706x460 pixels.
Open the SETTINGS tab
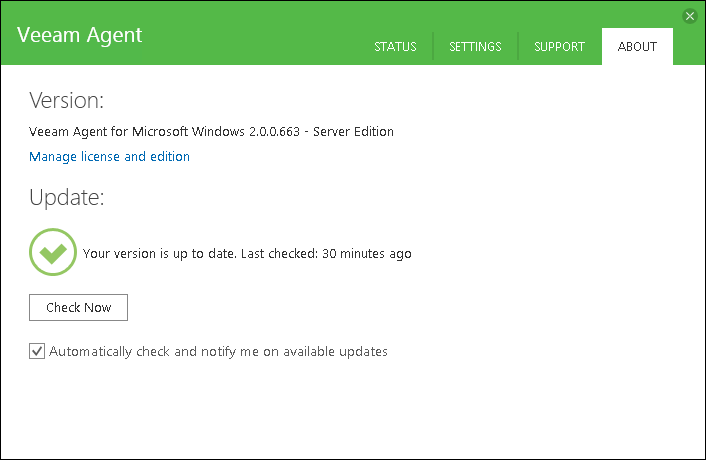click(475, 47)
